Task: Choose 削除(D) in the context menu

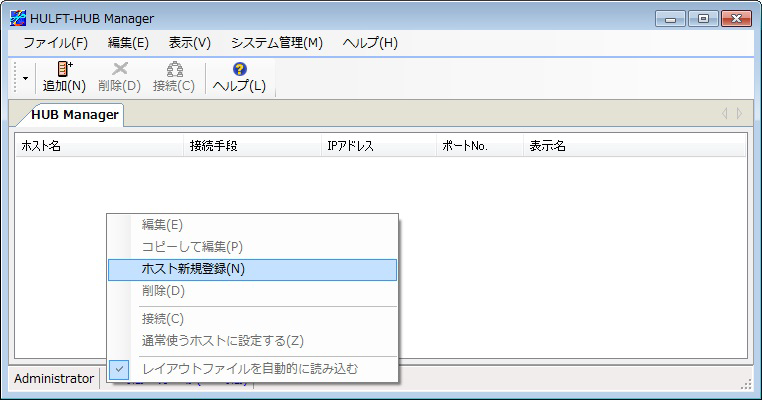Action: pyautogui.click(x=252, y=291)
